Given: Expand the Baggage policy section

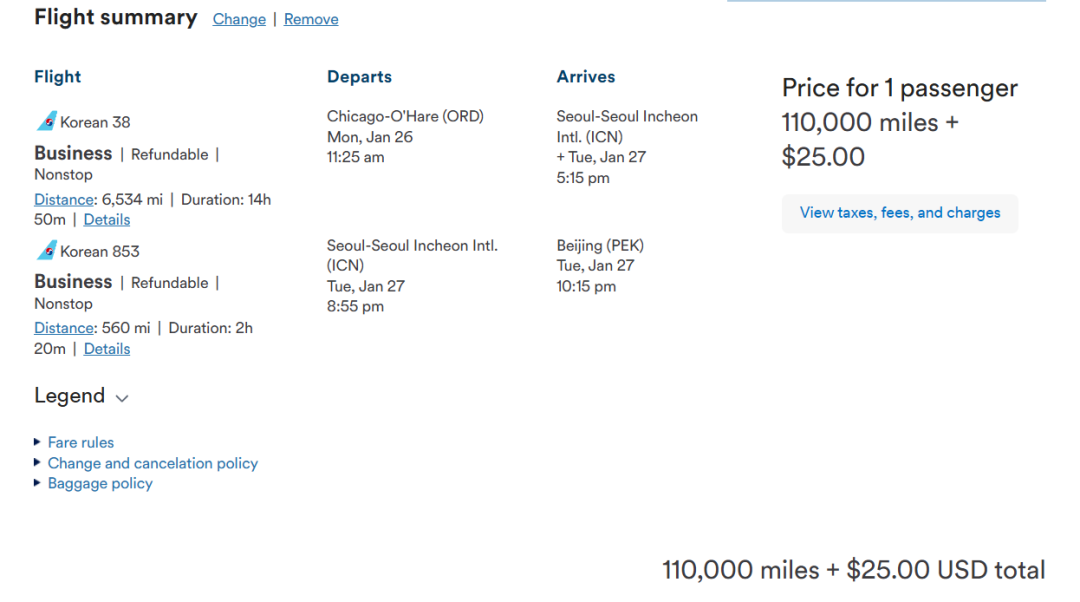Looking at the screenshot, I should click(x=100, y=484).
